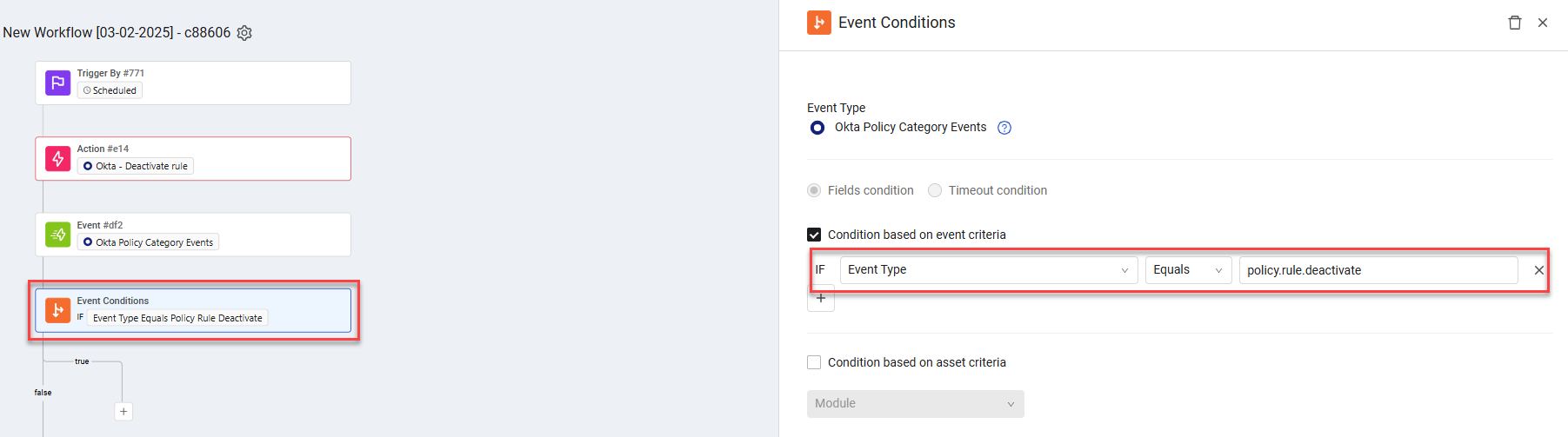1568x437 pixels.
Task: Uncheck Condition based on event criteria
Action: coord(814,235)
